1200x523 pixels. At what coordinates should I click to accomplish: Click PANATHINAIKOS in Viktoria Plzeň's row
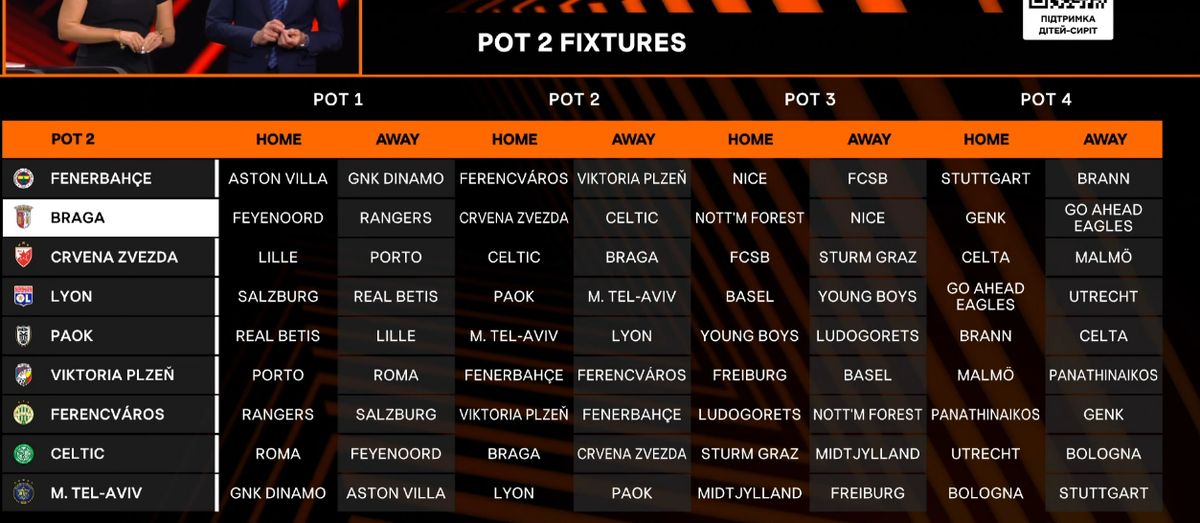pyautogui.click(x=1103, y=375)
